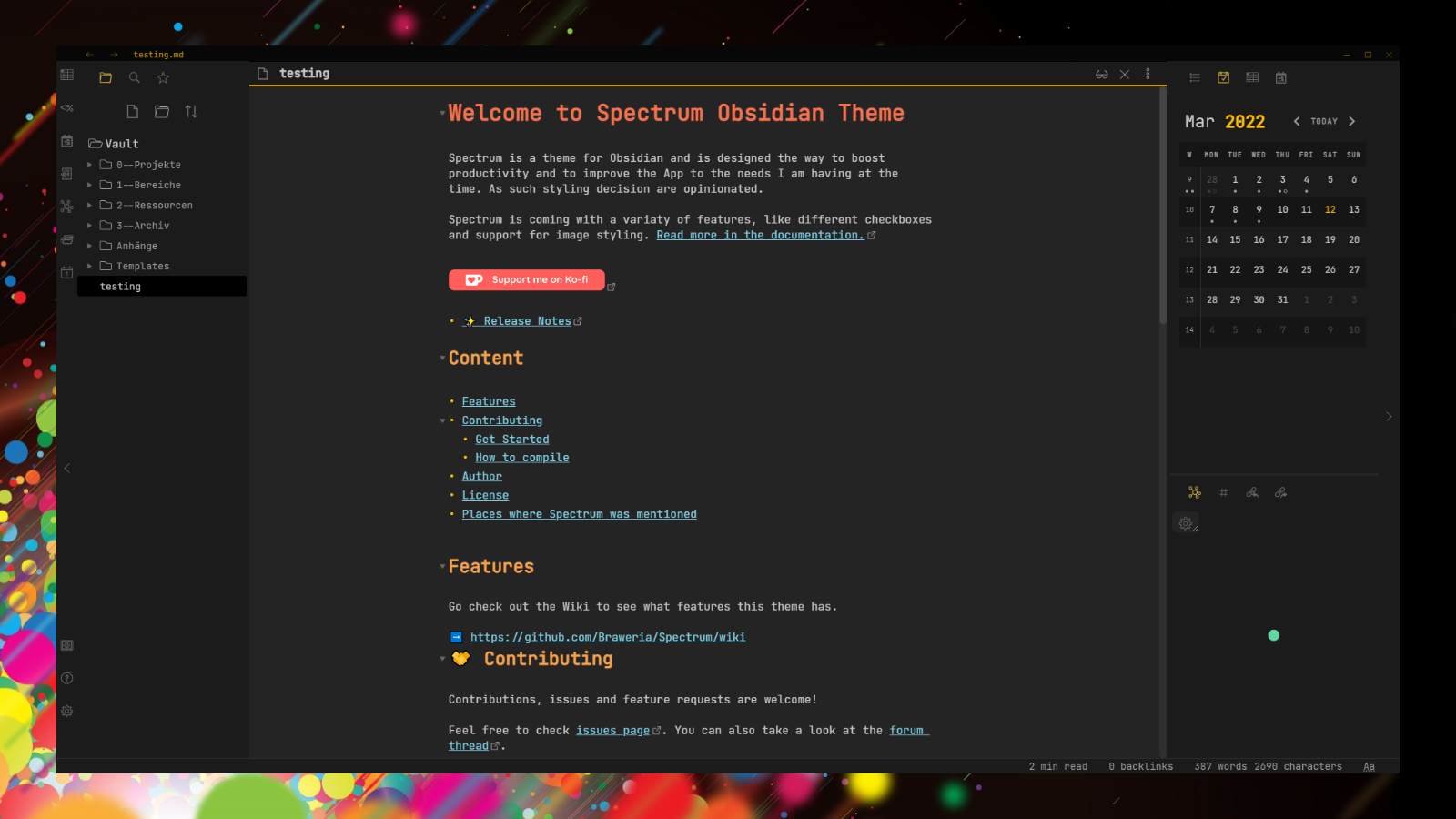Navigate back with the left arrow
1456x819 pixels.
tap(89, 55)
